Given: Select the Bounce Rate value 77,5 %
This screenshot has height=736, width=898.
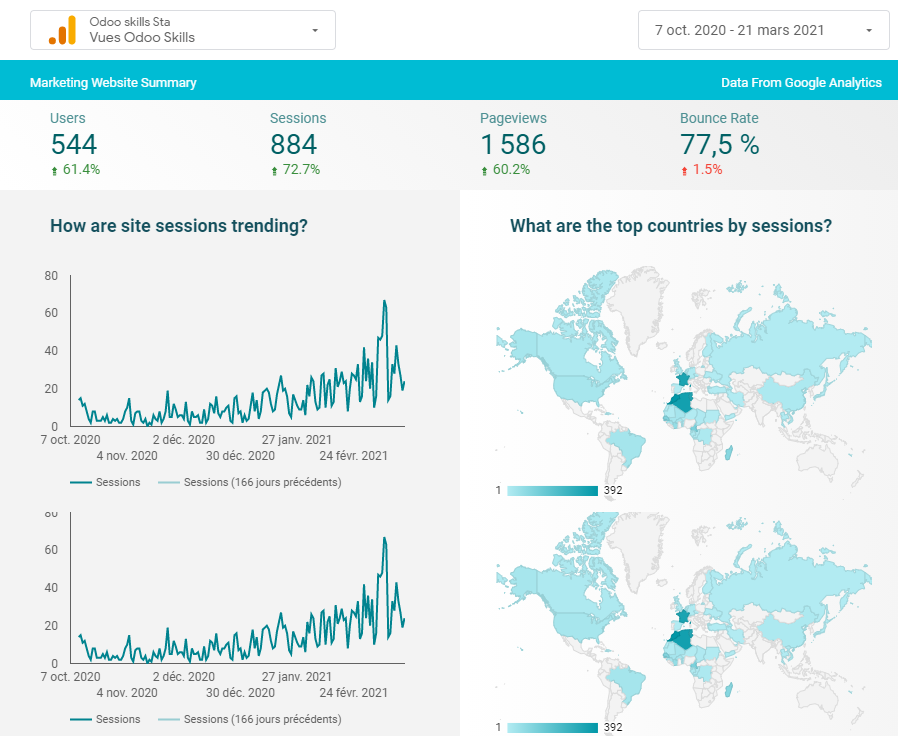Looking at the screenshot, I should (719, 145).
